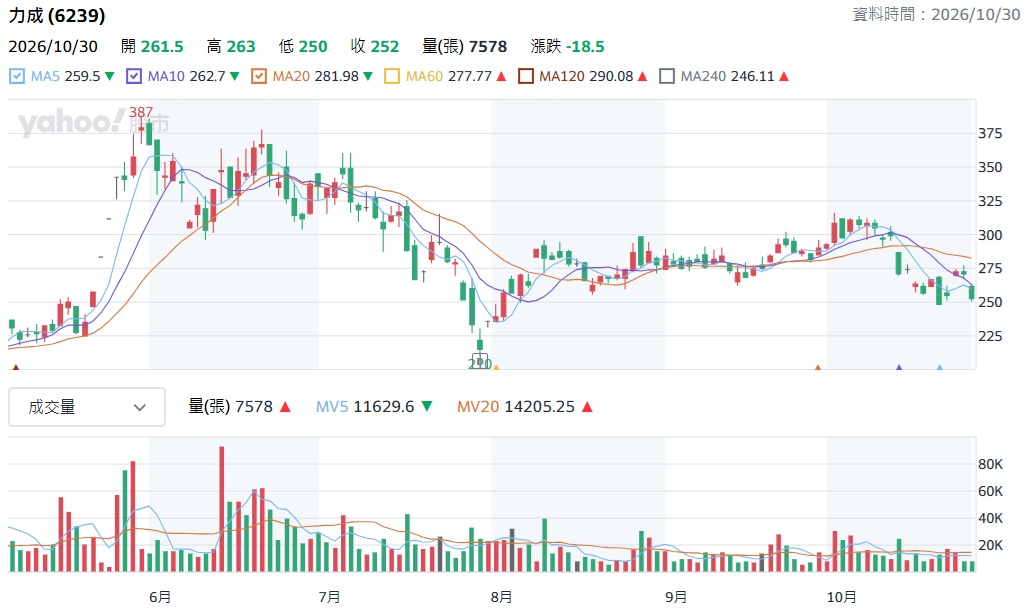
Task: Click the MA240 246.11 legend label
Action: (x=727, y=77)
